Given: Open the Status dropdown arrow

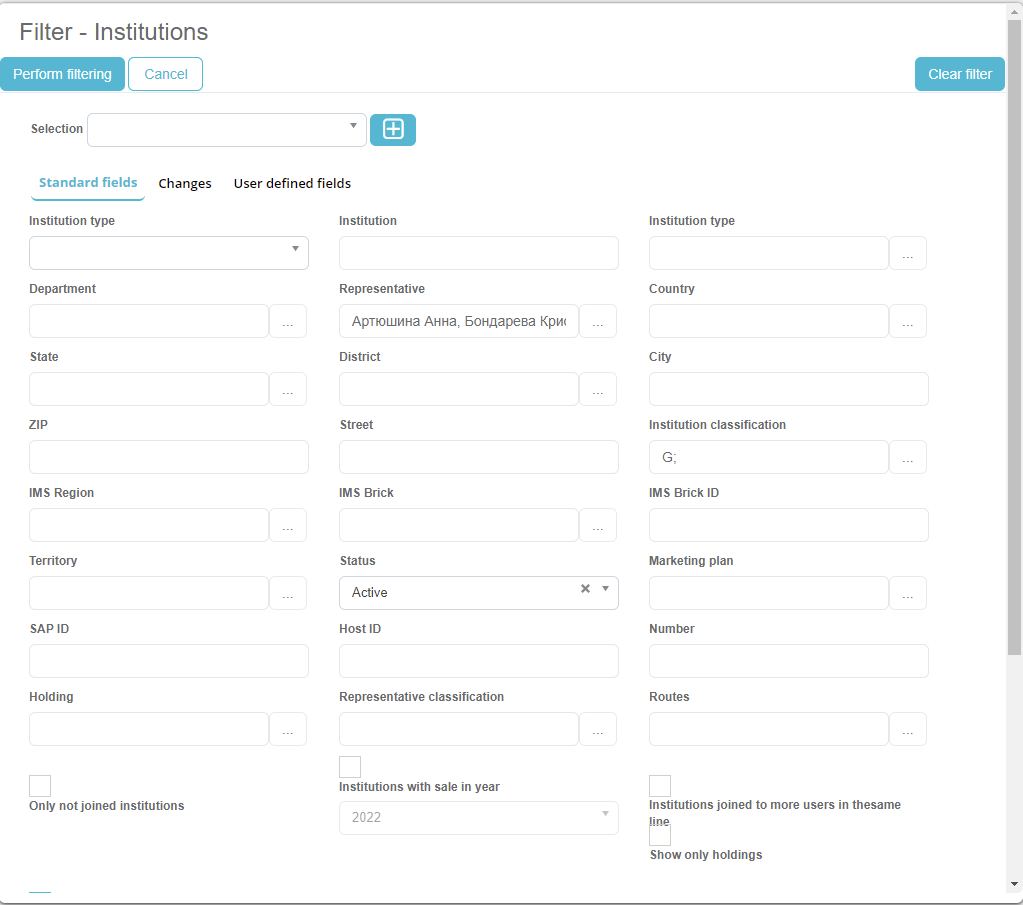Looking at the screenshot, I should (x=605, y=589).
